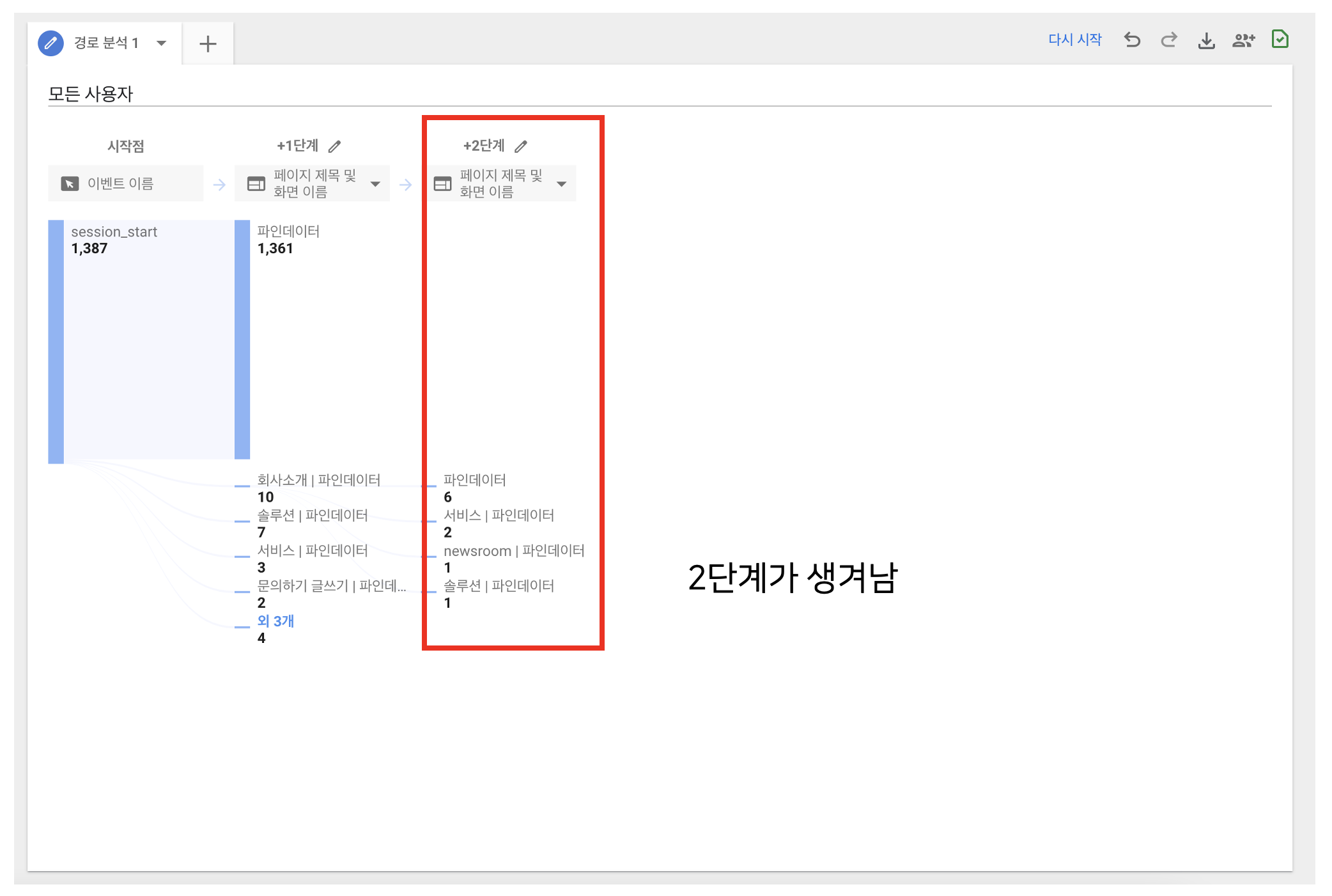This screenshot has height=896, width=1332.
Task: Open 경로 분석 1 tab dropdown arrow
Action: click(x=162, y=43)
